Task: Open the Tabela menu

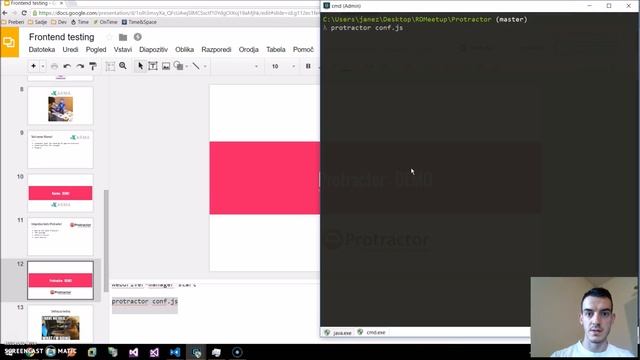Action: (x=276, y=49)
